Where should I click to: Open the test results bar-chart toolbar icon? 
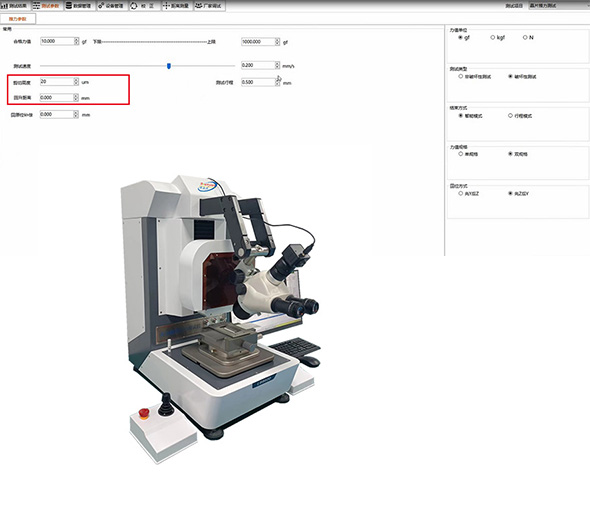(x=4, y=6)
